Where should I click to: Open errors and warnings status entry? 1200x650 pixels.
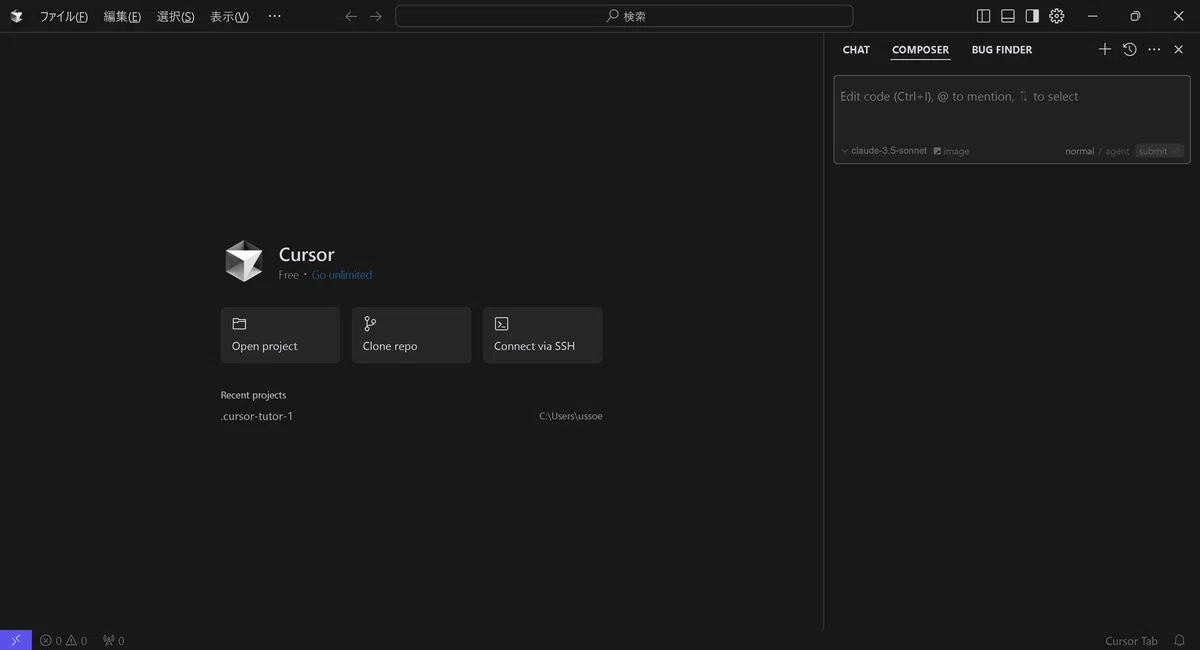click(63, 640)
